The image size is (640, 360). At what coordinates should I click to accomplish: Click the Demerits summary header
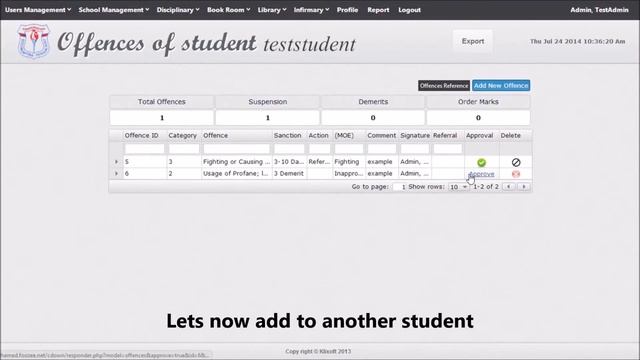[x=373, y=102]
